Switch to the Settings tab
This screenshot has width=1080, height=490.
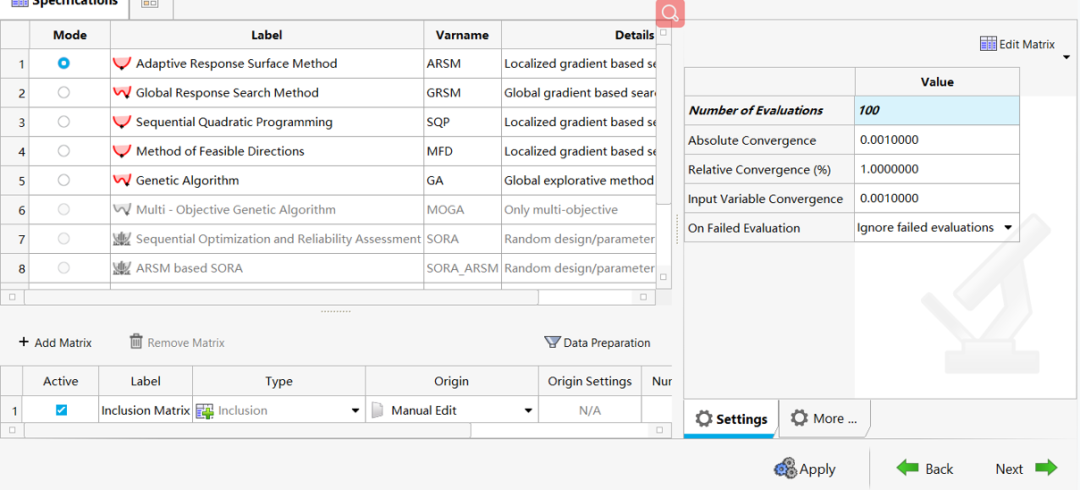tap(730, 419)
